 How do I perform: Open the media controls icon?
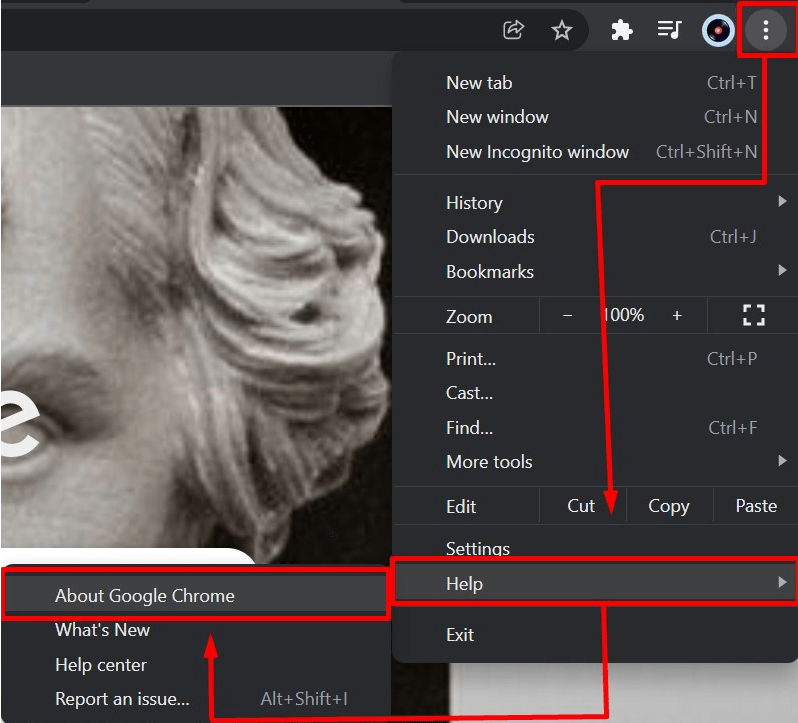(x=669, y=30)
